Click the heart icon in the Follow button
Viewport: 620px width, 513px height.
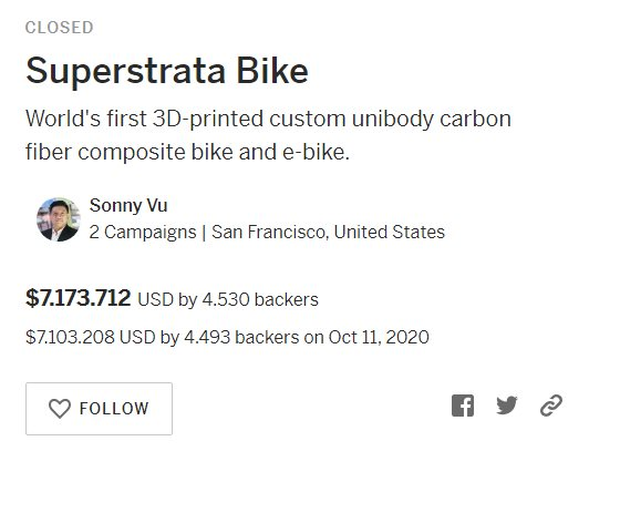click(x=60, y=409)
